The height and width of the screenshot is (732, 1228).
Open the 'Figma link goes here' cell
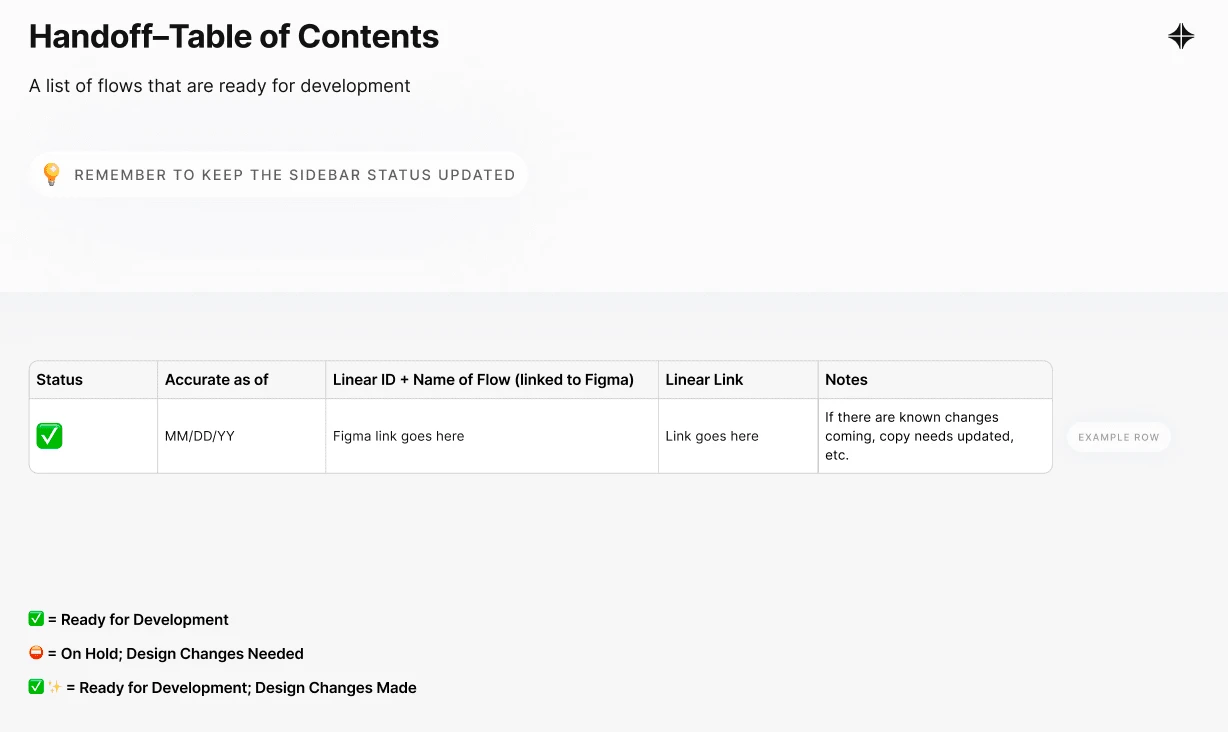tap(398, 436)
